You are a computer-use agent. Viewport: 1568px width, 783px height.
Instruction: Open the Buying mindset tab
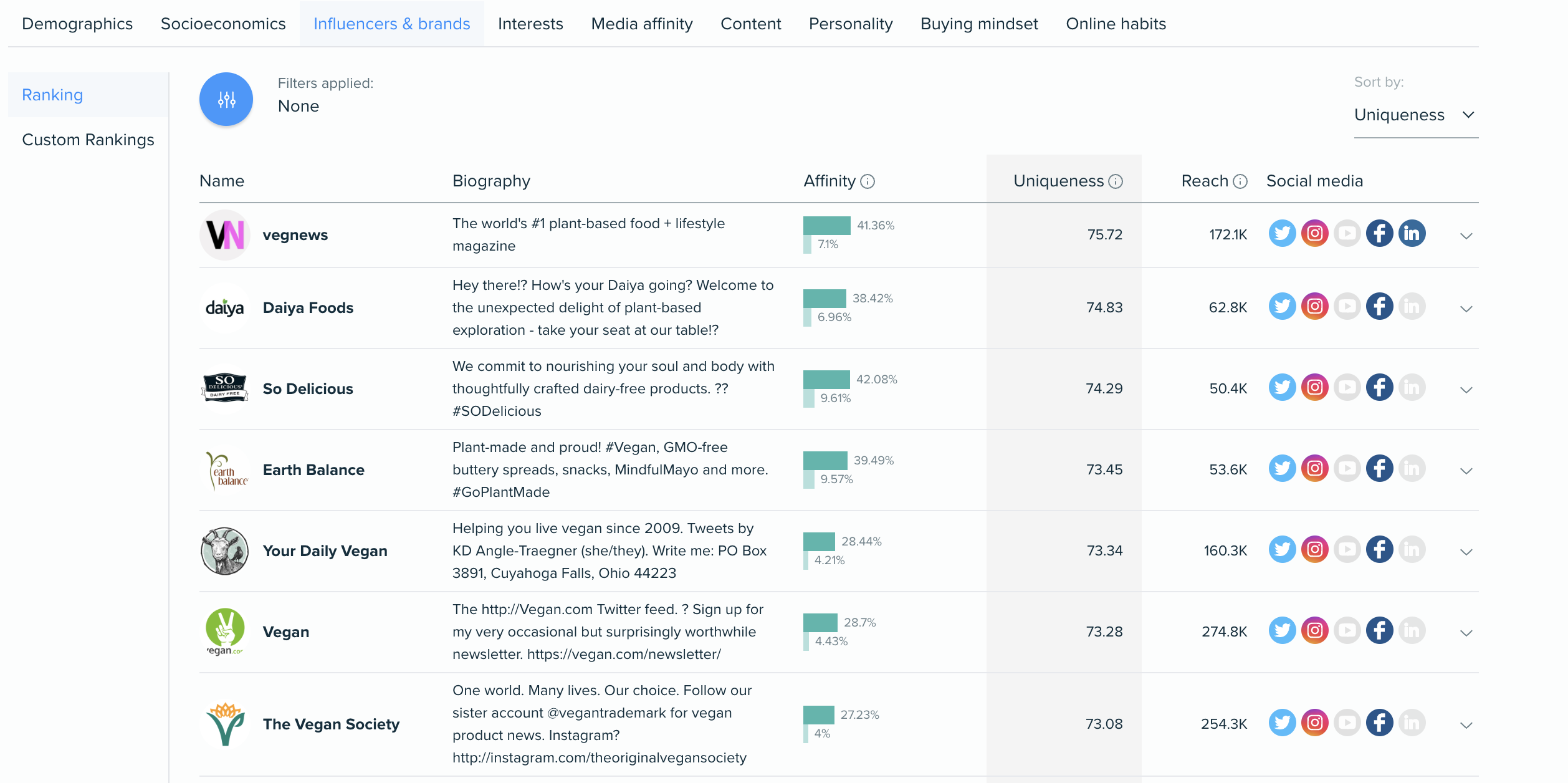(x=979, y=24)
